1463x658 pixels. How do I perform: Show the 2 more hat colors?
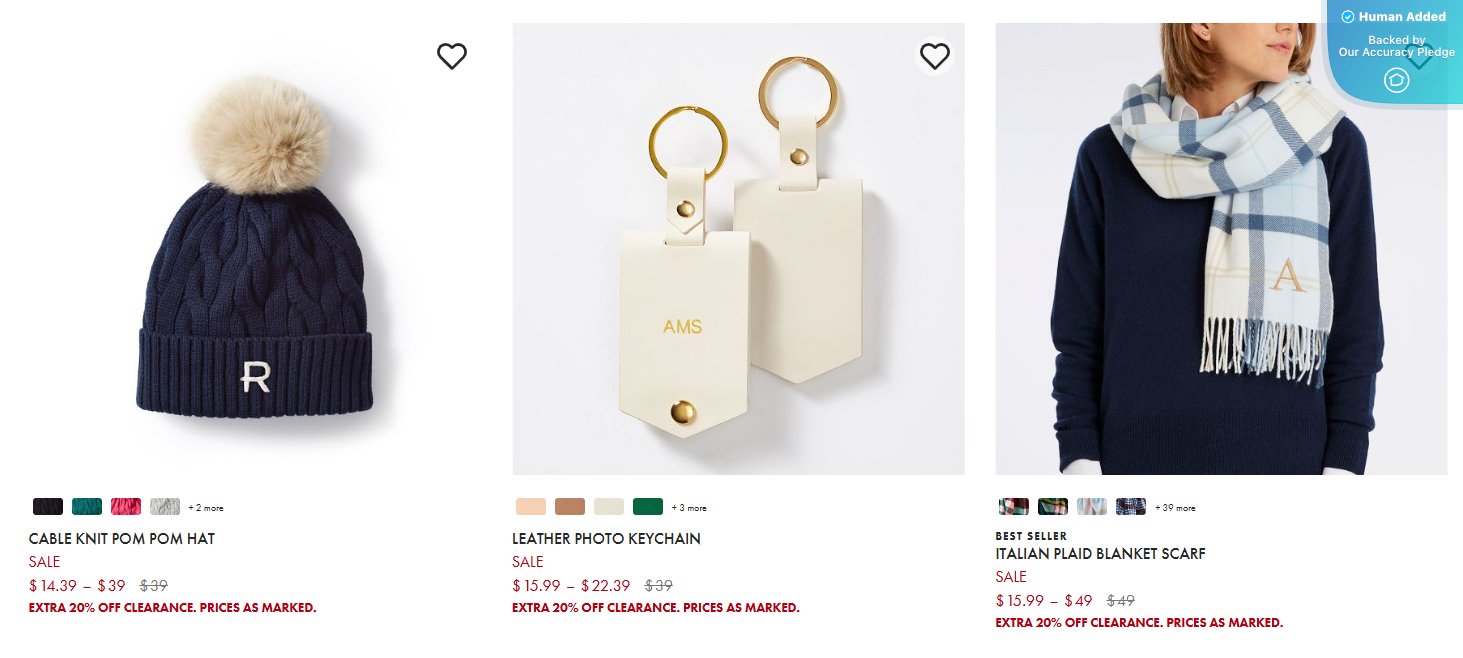pos(206,508)
